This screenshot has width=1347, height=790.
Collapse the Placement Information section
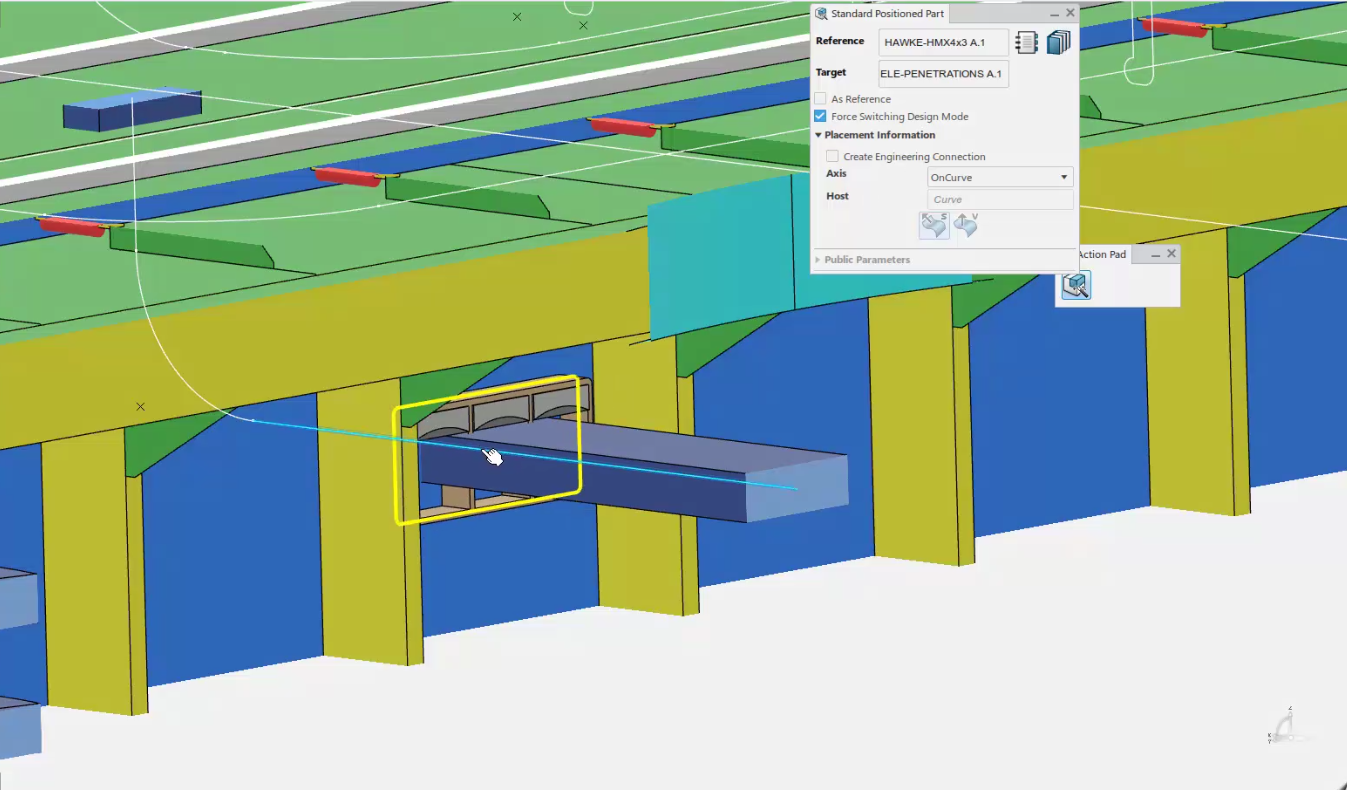818,135
